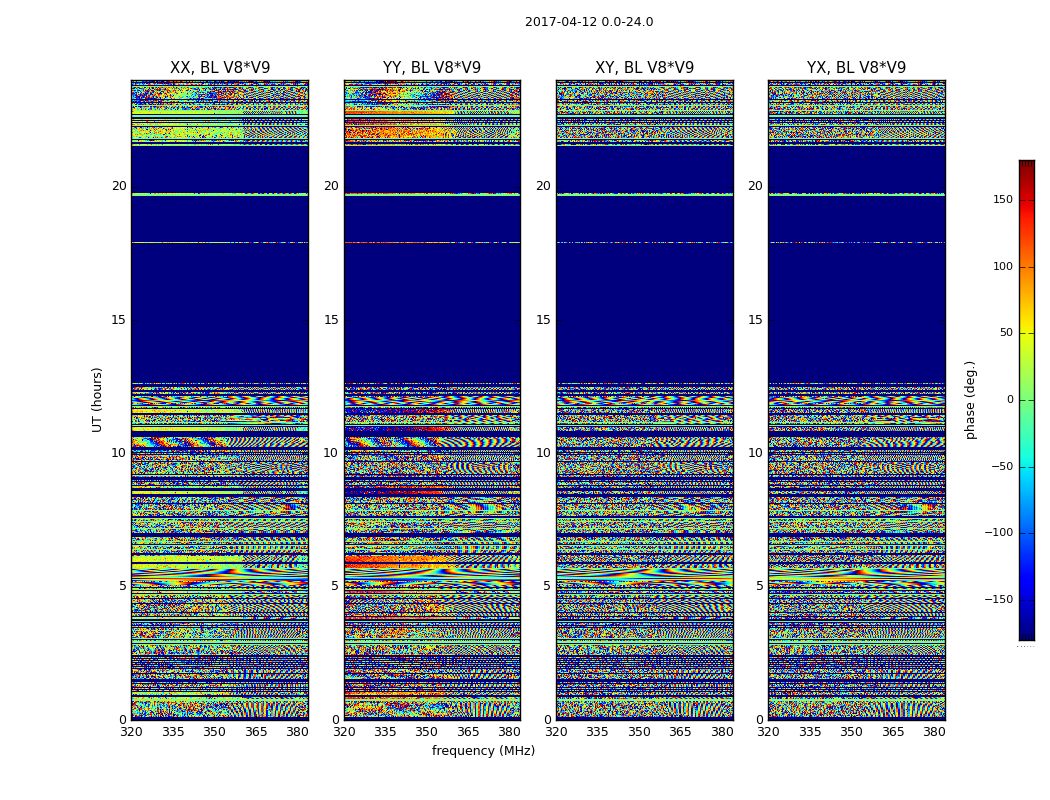This screenshot has height=800, width=1050.
Task: Click the colorbar tick label "50"
Action: 1006,333
